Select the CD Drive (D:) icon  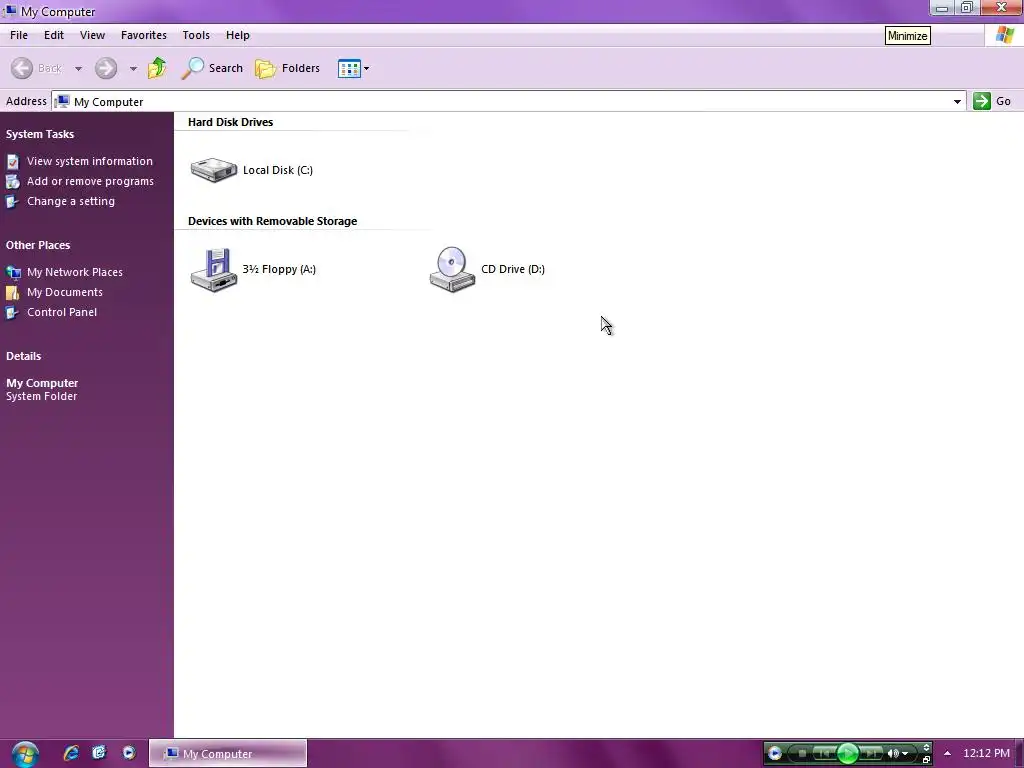(452, 269)
